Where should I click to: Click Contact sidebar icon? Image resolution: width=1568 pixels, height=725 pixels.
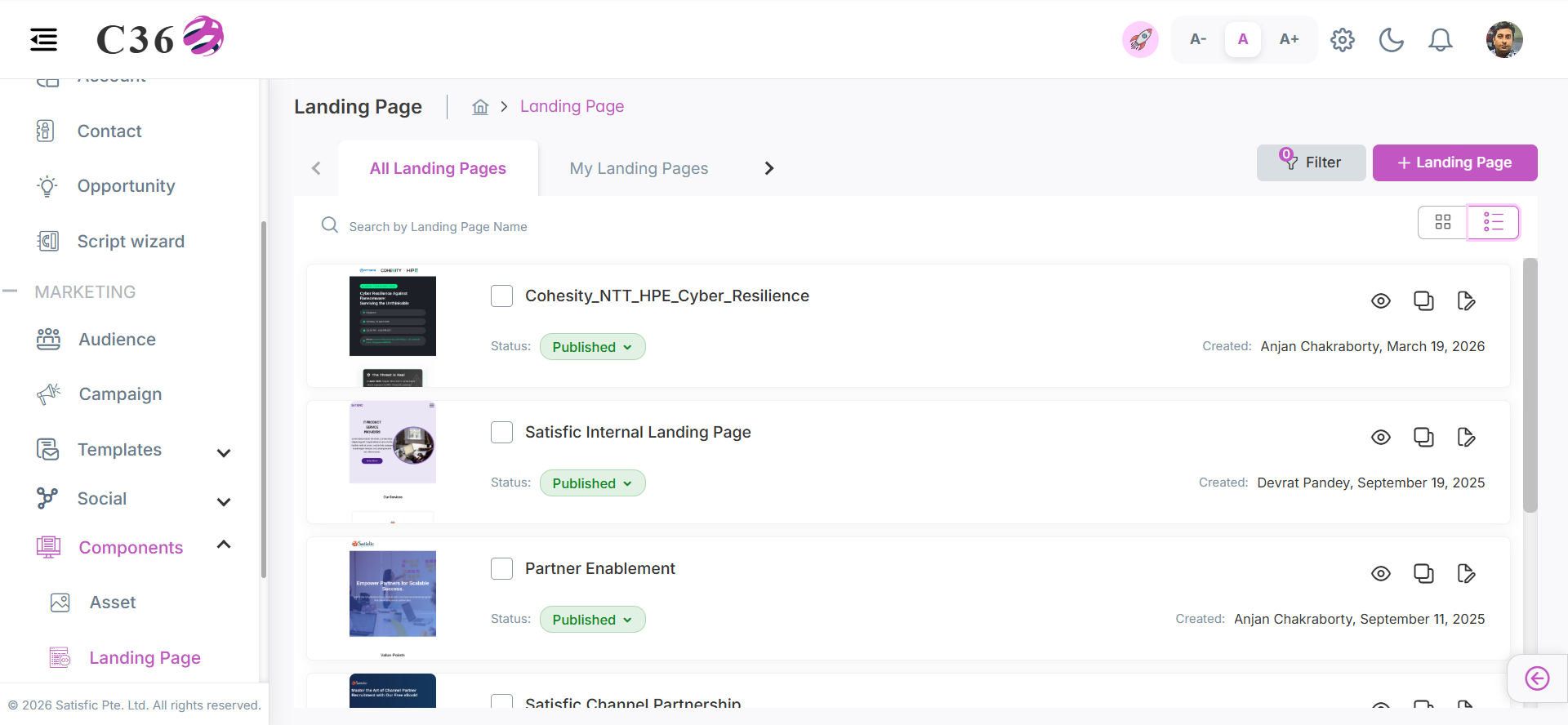46,131
